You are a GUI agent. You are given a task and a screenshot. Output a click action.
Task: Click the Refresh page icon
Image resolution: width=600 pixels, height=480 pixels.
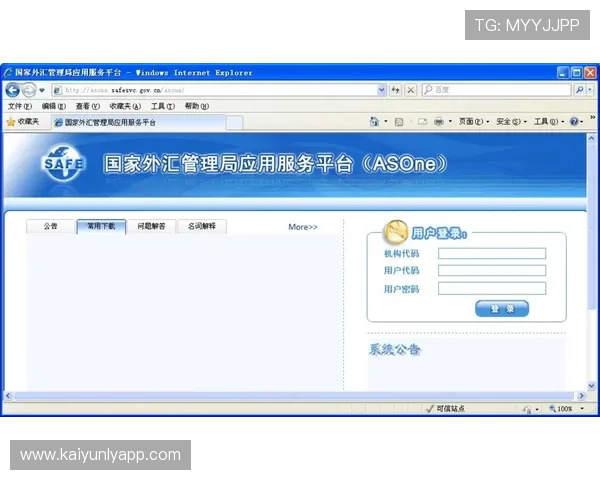pyautogui.click(x=395, y=90)
